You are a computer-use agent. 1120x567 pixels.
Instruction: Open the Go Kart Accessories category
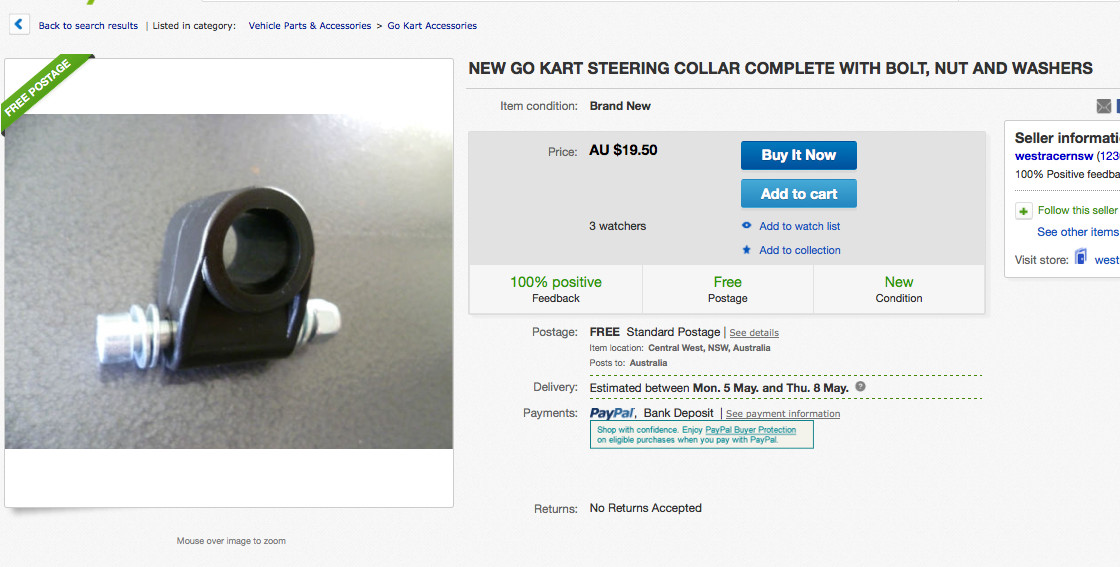tap(432, 26)
